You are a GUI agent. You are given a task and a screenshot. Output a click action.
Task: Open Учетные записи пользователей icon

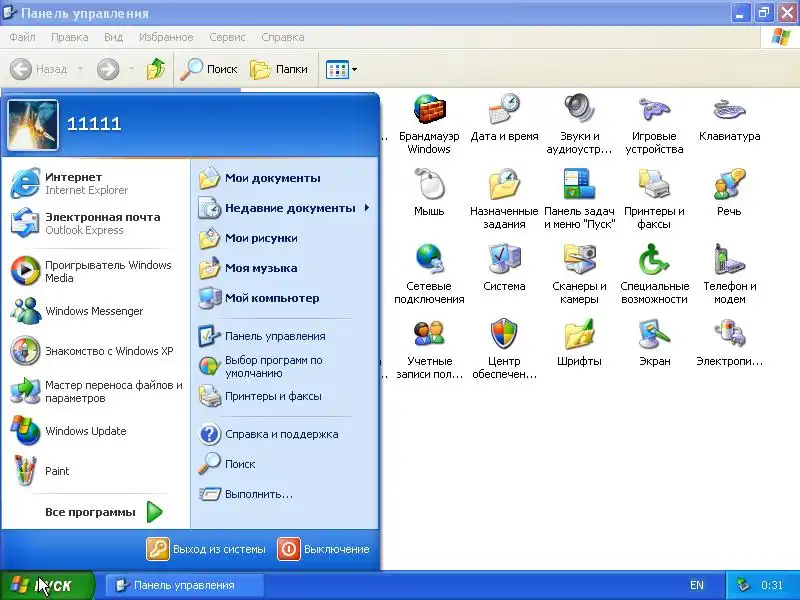[429, 349]
